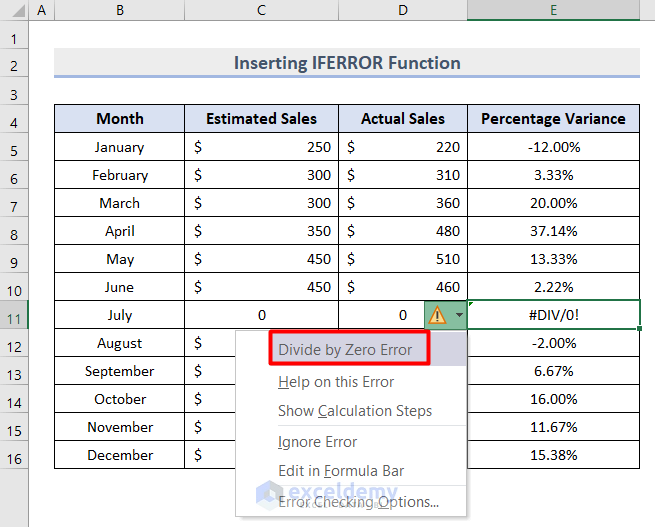Screen dimensions: 655x527
Task: Select column C header
Action: (x=261, y=10)
